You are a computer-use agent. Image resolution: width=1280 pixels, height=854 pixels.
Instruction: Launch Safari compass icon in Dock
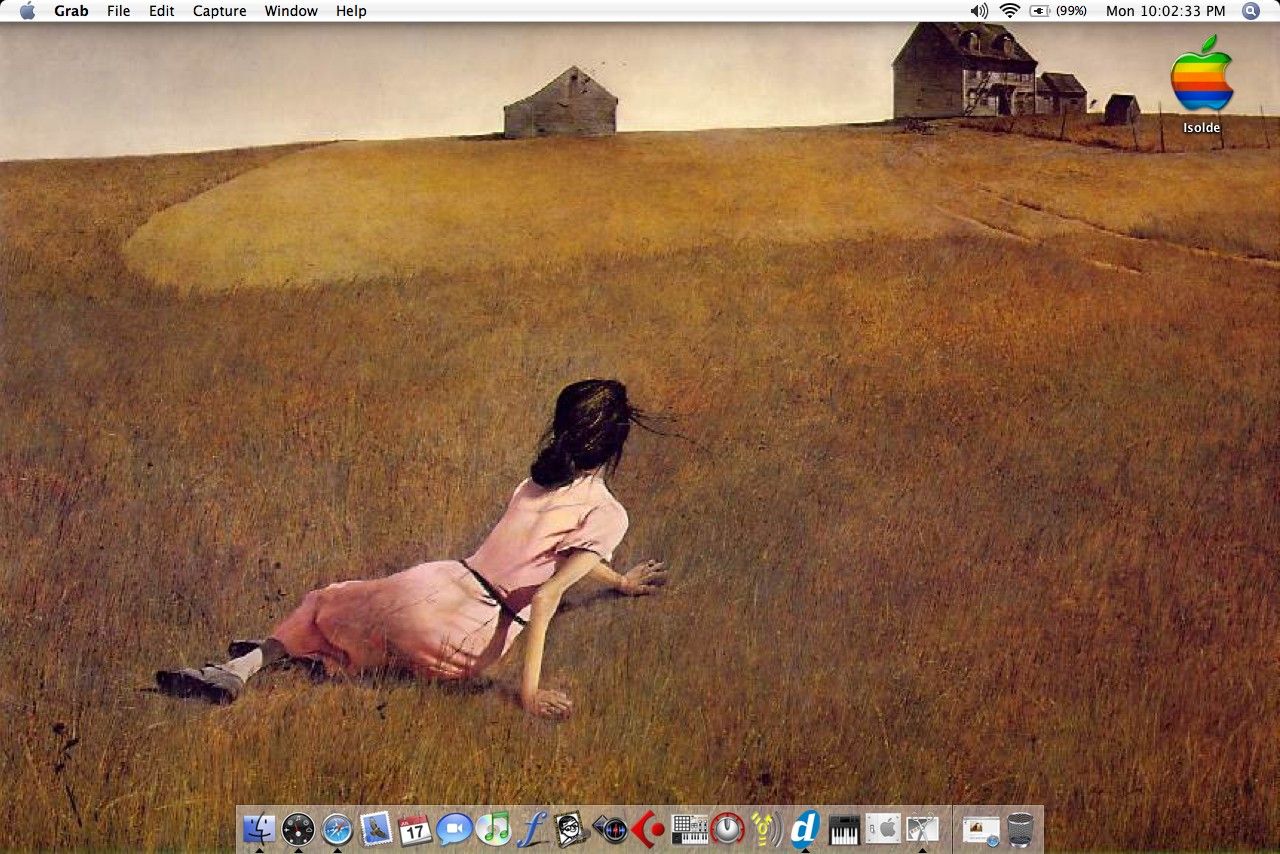click(337, 828)
